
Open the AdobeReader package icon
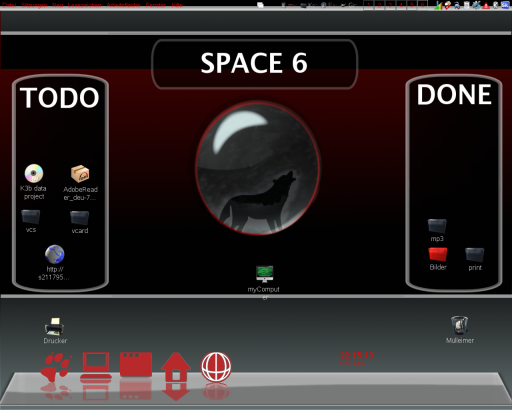(80, 174)
